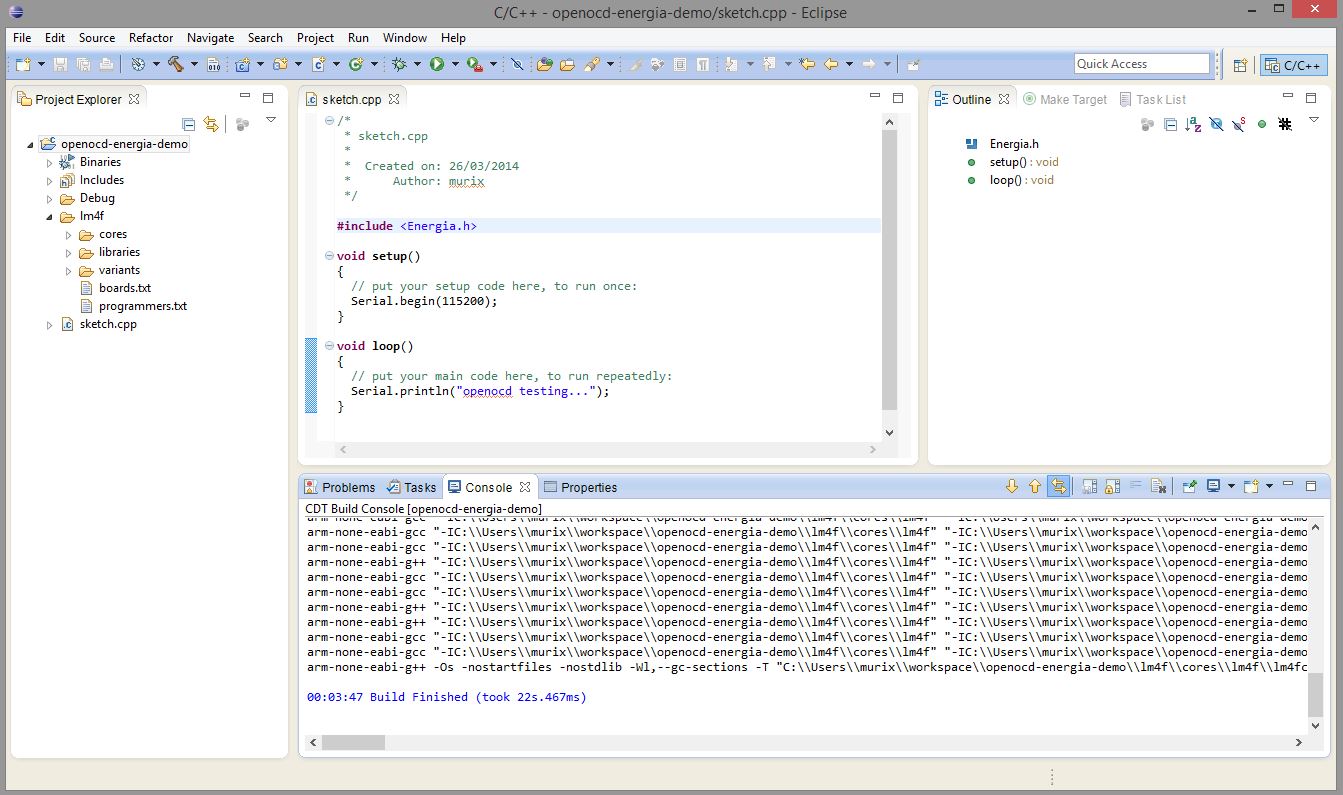Toggle Hide Static Members in Outline
The width and height of the screenshot is (1343, 795).
point(1239,124)
